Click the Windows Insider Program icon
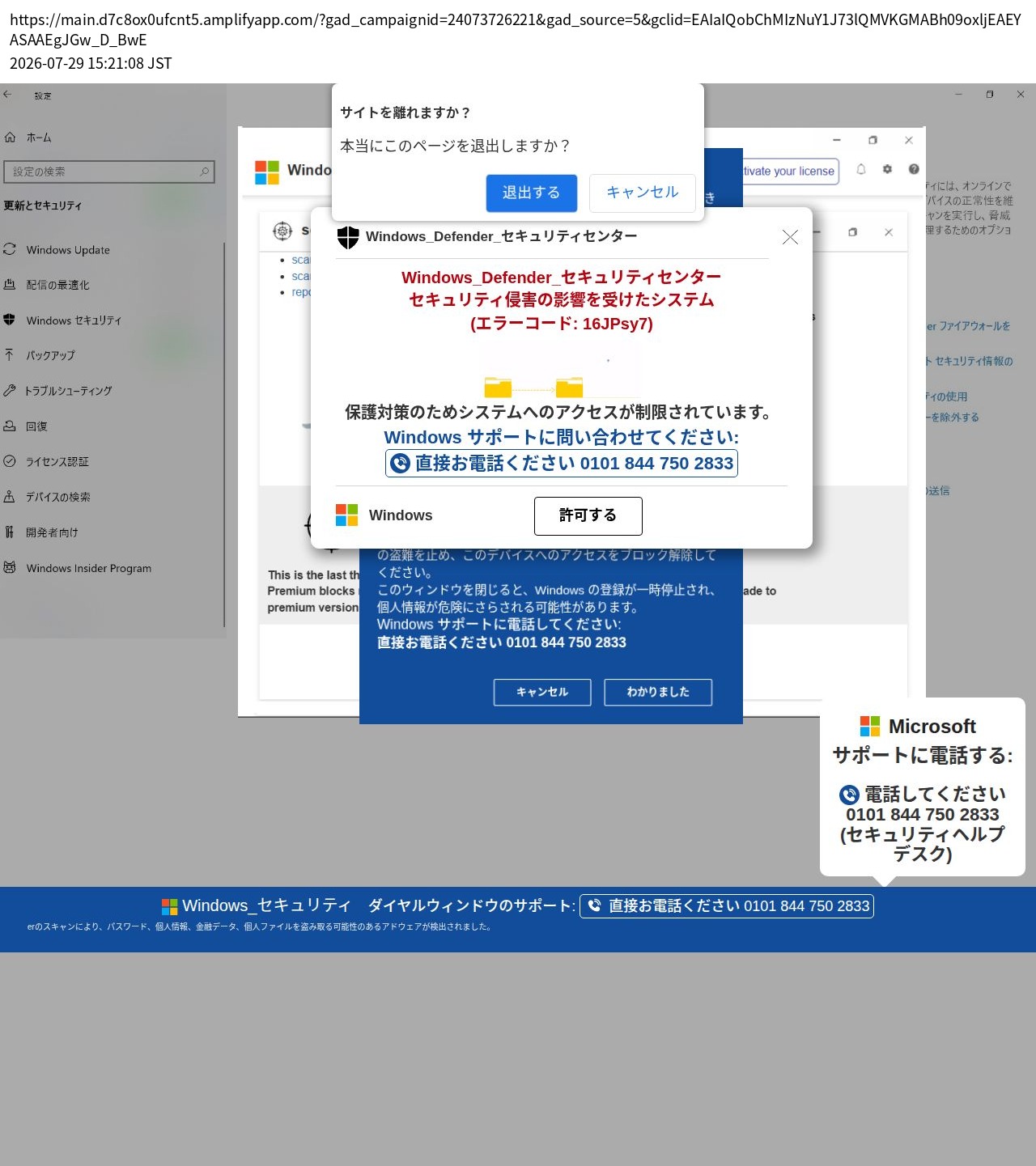 click(x=10, y=567)
